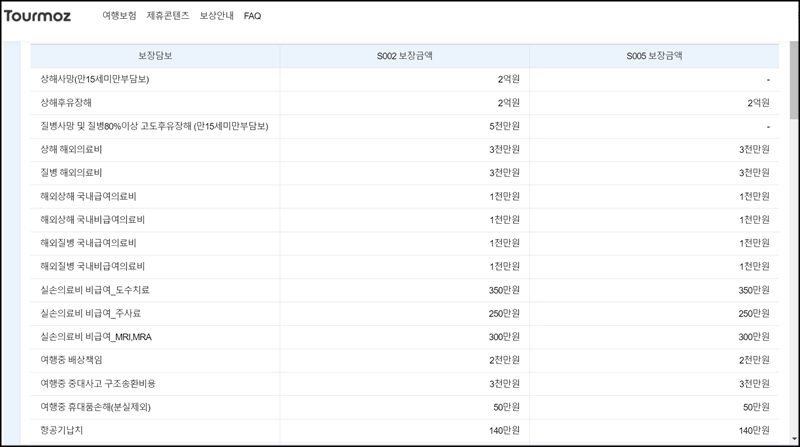This screenshot has height=447, width=800.
Task: Select the 여행중 중대사고 구조송환비용 label
Action: [98, 384]
